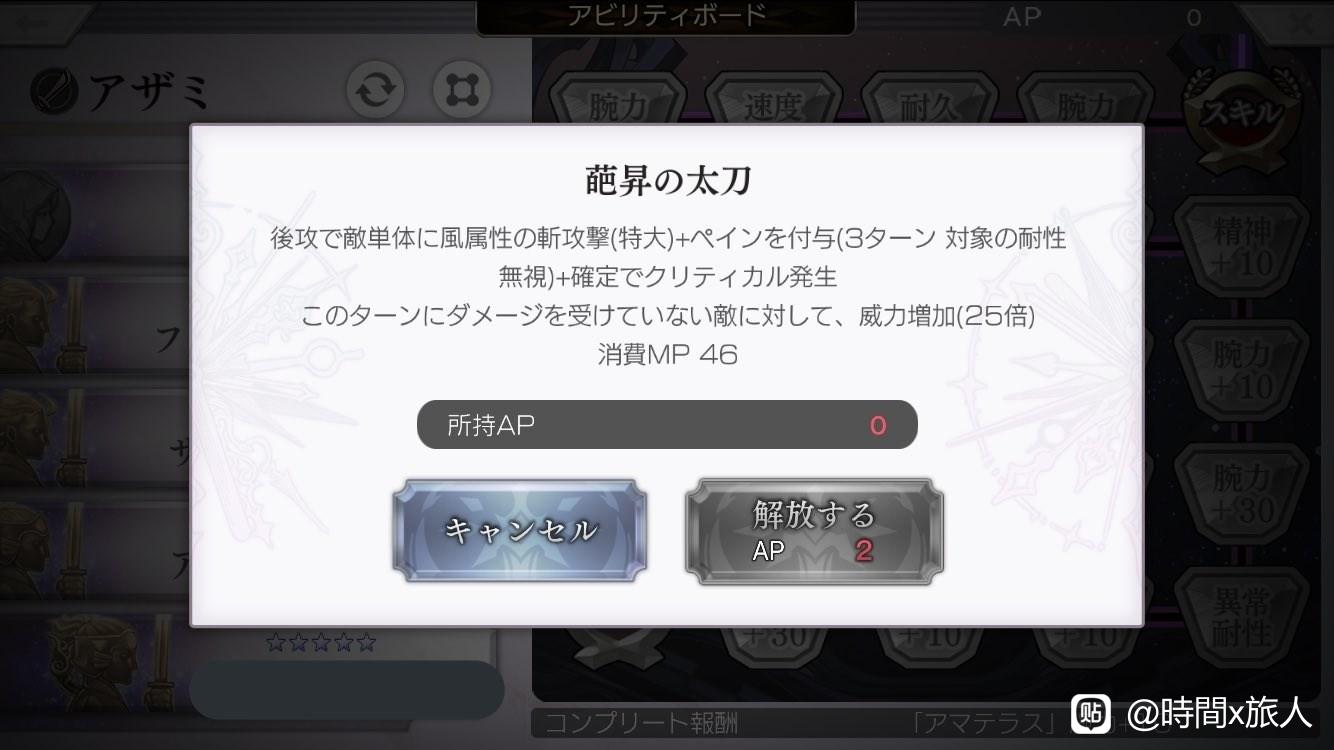Screen dimensions: 1334x750
Task: Tap the 解放する AP 2 button
Action: click(x=814, y=531)
